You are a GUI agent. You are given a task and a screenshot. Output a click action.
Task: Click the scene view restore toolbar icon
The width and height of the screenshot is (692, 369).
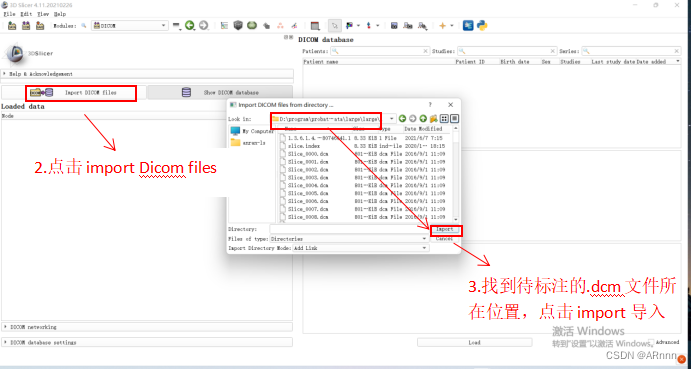click(x=422, y=26)
